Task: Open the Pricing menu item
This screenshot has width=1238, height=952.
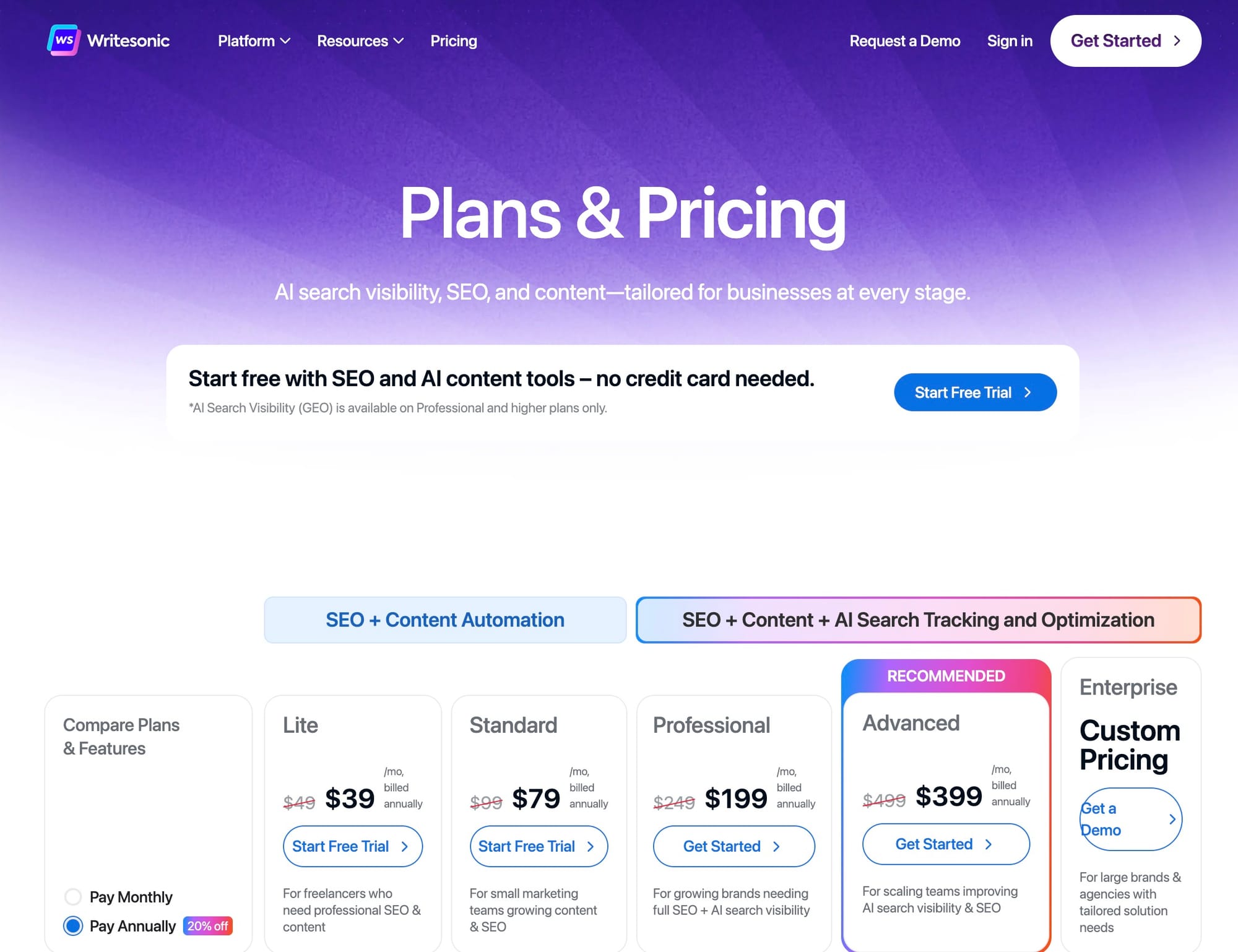Action: pos(454,41)
